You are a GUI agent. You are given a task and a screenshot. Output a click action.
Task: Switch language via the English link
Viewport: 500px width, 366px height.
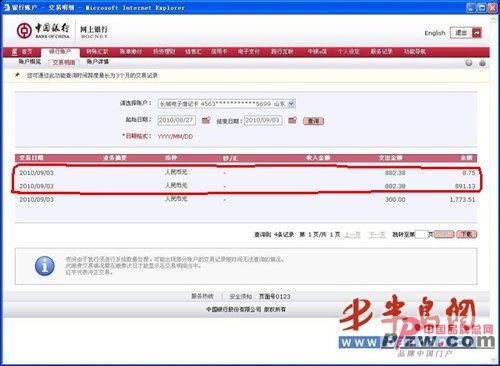pos(435,33)
